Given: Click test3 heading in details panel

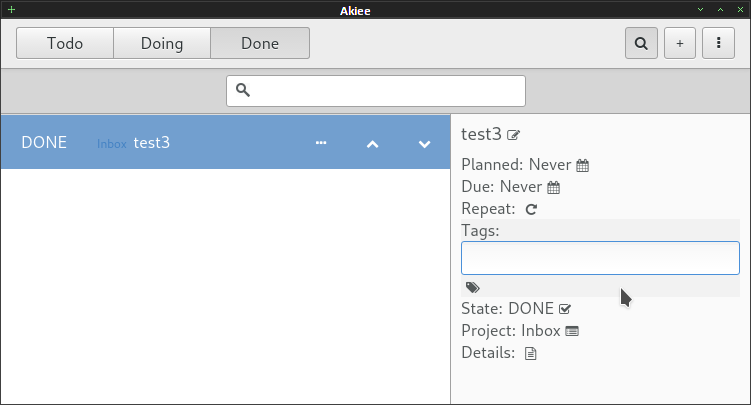Looking at the screenshot, I should tap(481, 134).
